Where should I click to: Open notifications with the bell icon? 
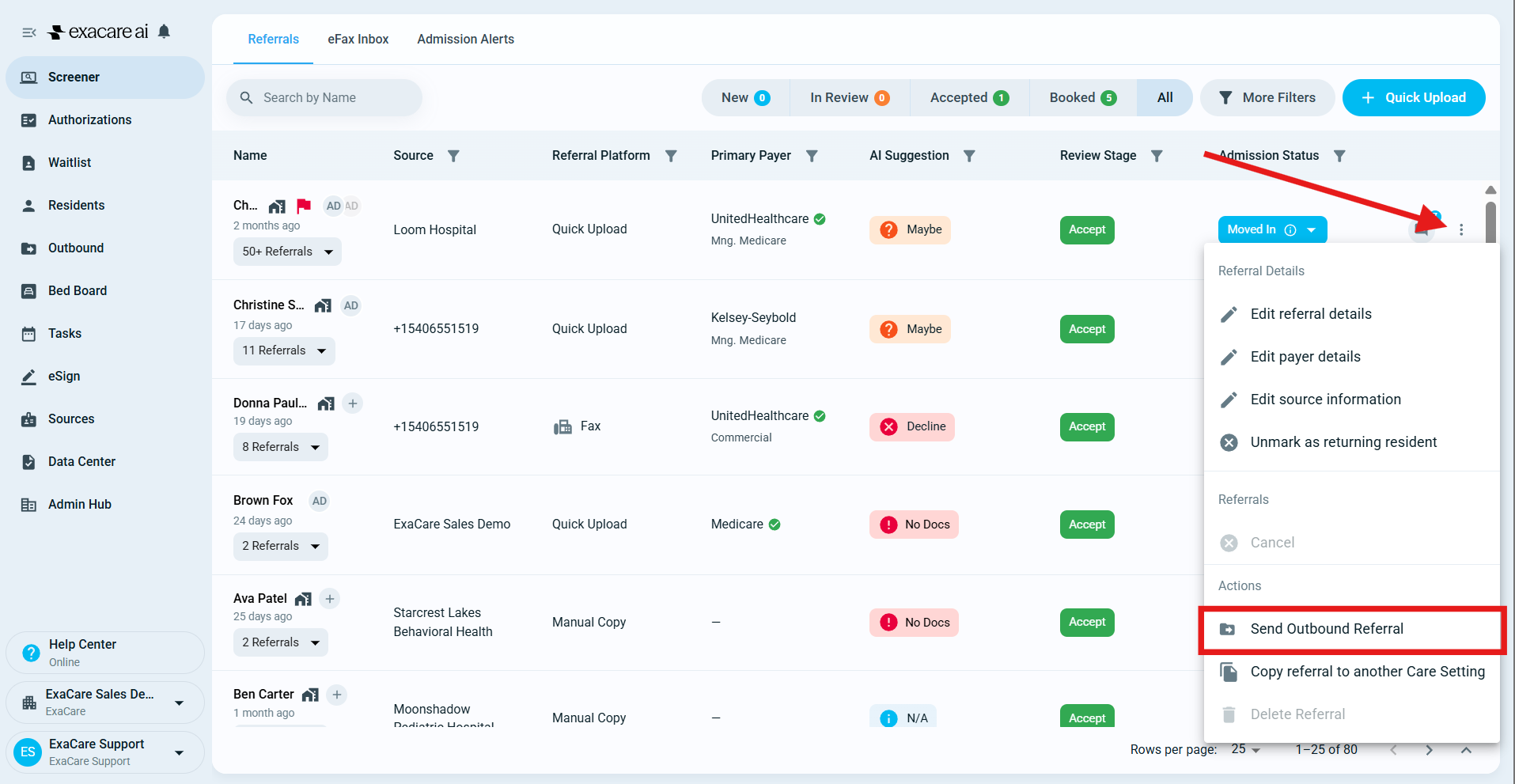[164, 32]
